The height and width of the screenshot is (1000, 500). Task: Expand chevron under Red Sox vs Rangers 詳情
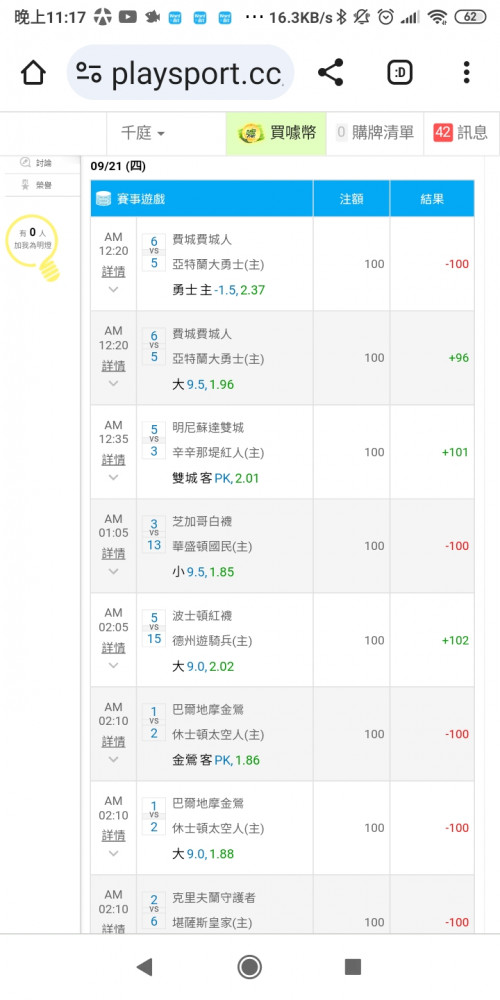114,665
